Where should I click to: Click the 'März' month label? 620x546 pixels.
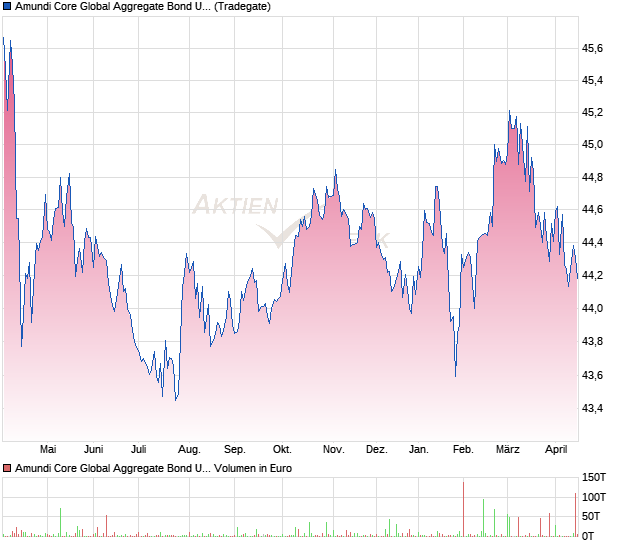click(508, 450)
